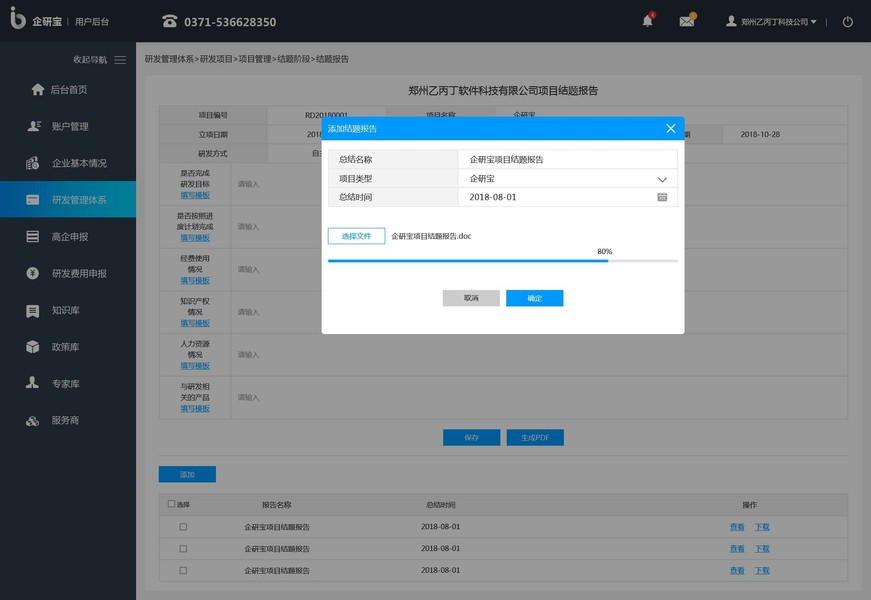Open 填写模板 link under 是否完成研发目标
Screen dimensions: 871x600
[195, 195]
